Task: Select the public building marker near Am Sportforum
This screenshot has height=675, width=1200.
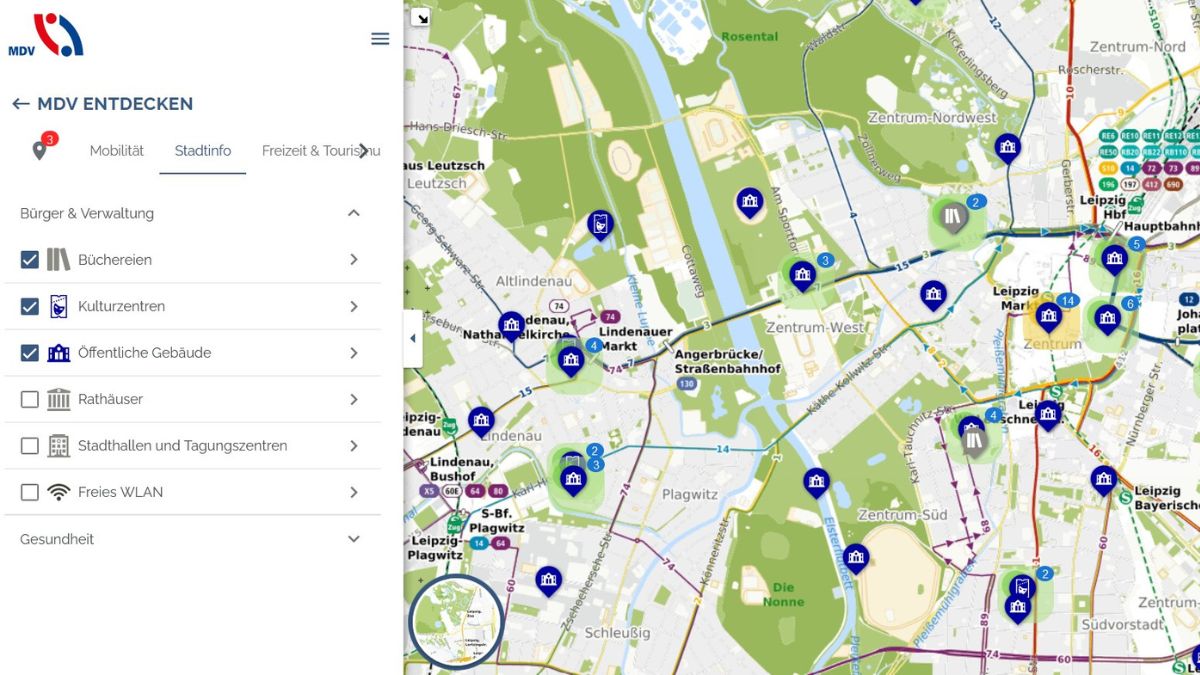Action: point(750,202)
